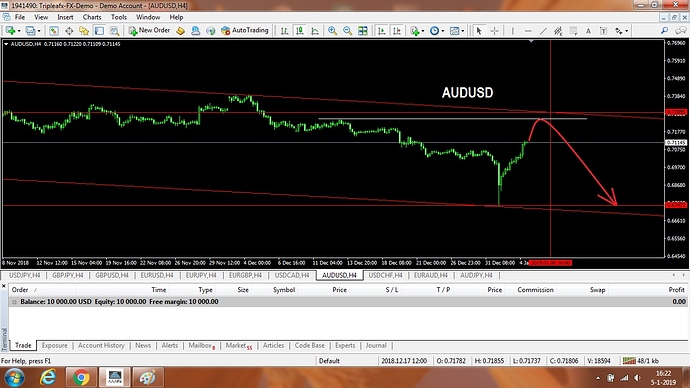Open the Tools menu
The image size is (690, 388).
(x=119, y=17)
